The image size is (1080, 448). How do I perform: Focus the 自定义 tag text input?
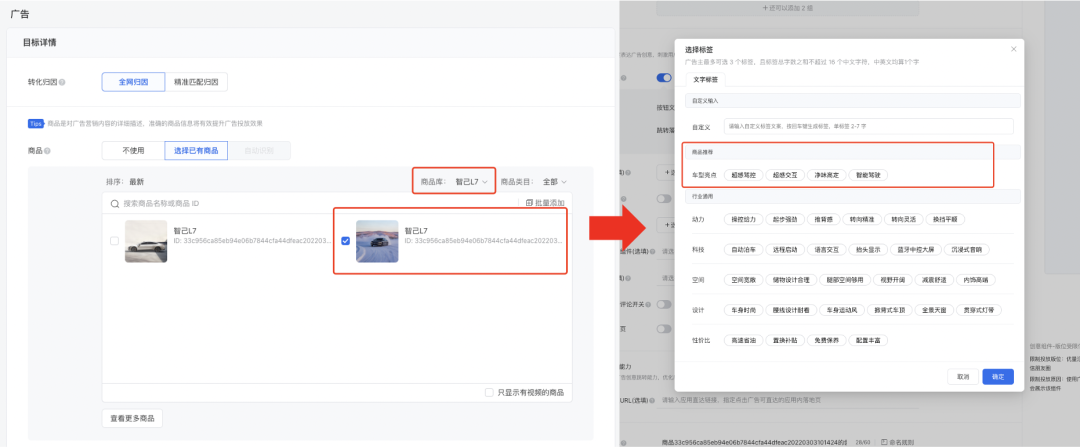[869, 126]
